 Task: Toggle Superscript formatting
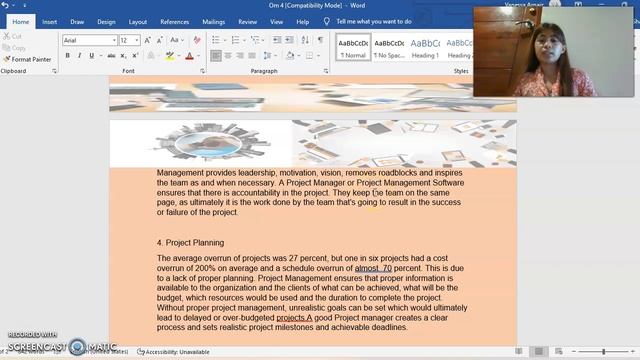tap(135, 56)
